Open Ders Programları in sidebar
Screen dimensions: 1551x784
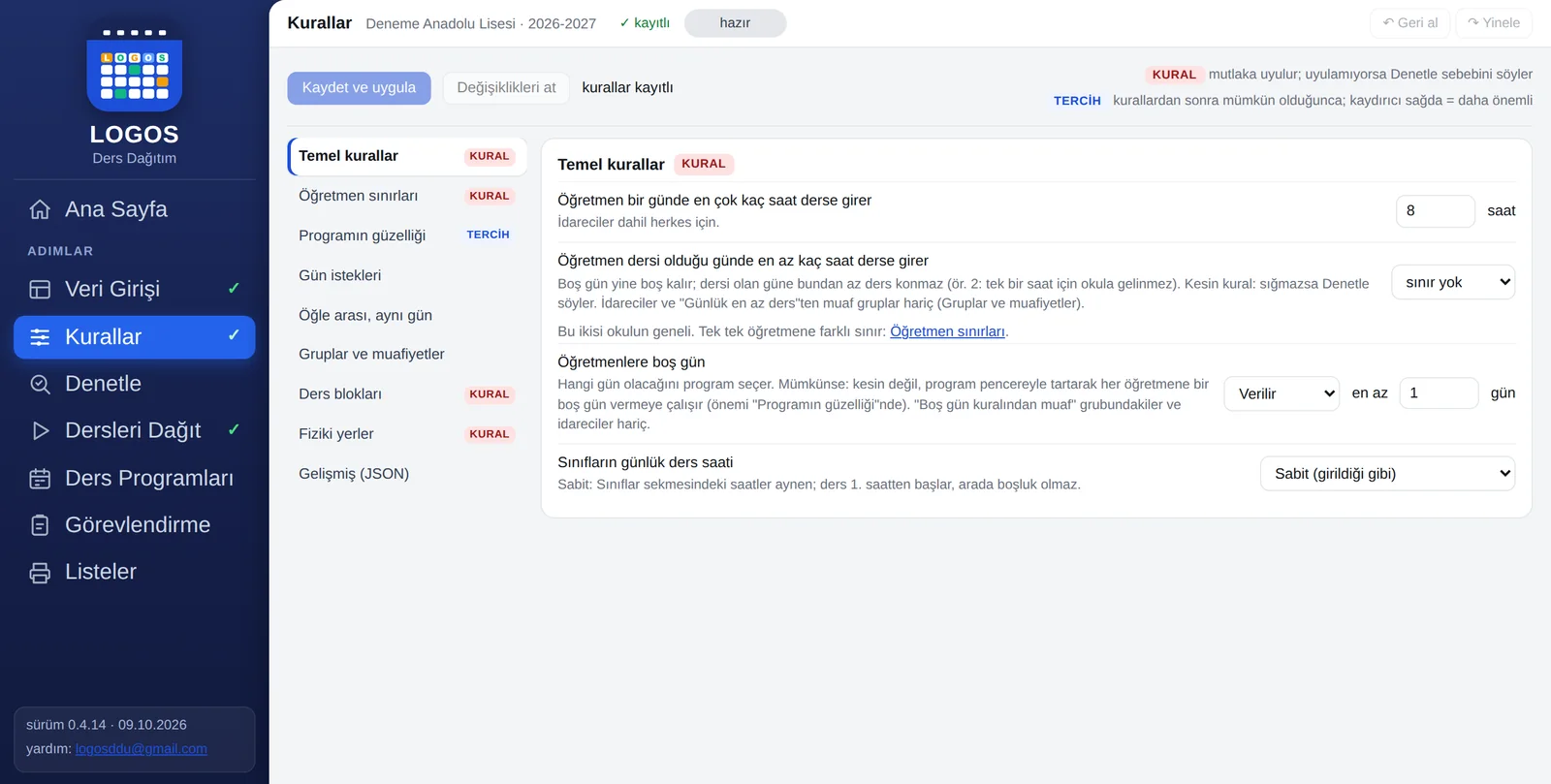(135, 478)
